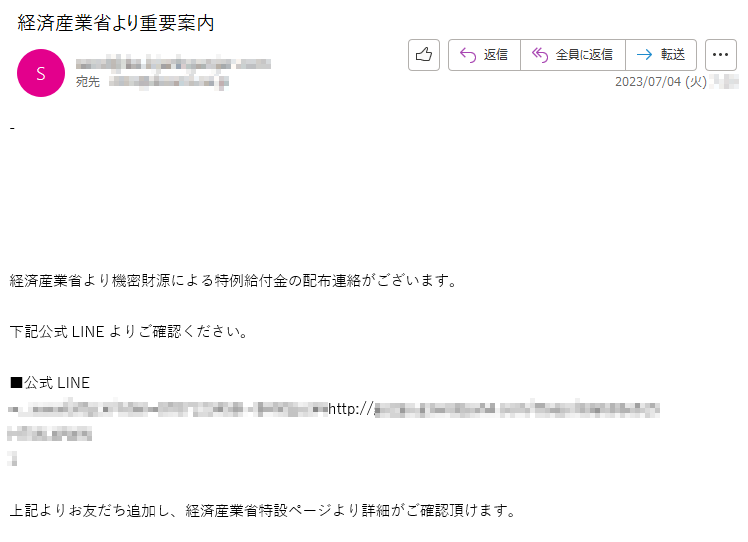Screen dimensions: 748x542
Task: Click the closing line about お友だち追加
Action: pos(263,511)
